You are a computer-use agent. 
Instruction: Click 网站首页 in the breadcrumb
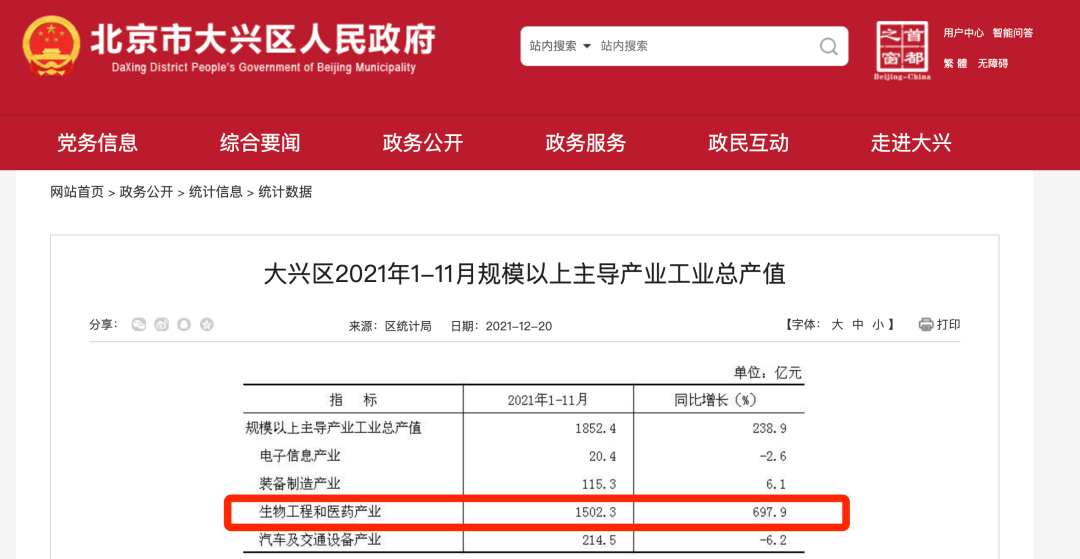[77, 192]
